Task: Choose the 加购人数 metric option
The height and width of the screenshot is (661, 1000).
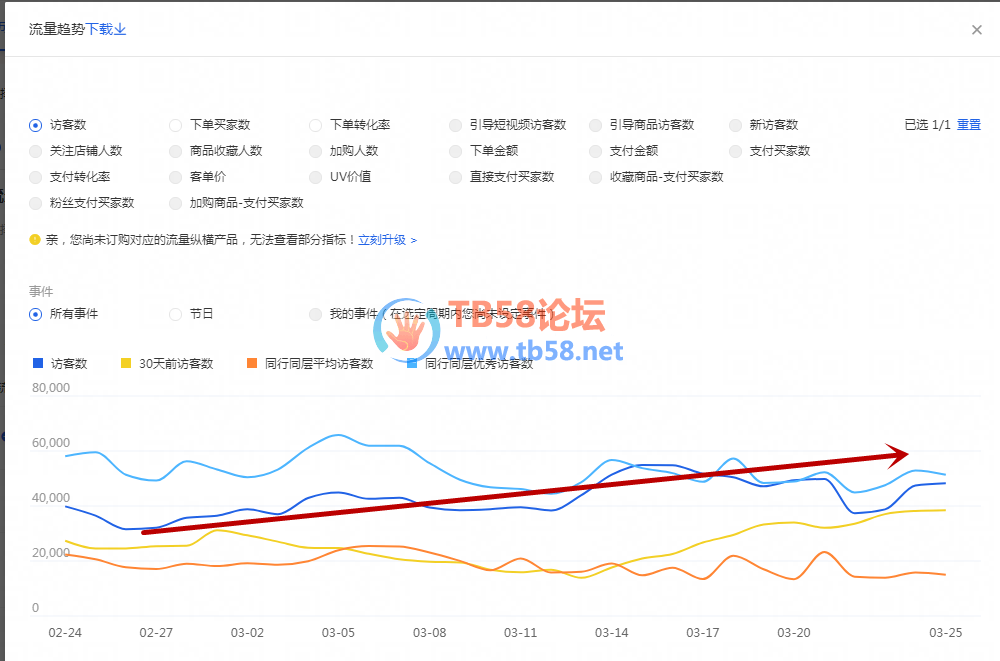Action: 316,151
